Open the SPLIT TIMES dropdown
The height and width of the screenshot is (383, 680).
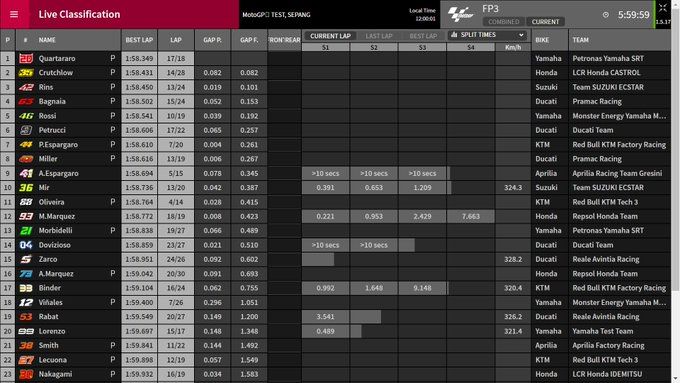pos(487,35)
